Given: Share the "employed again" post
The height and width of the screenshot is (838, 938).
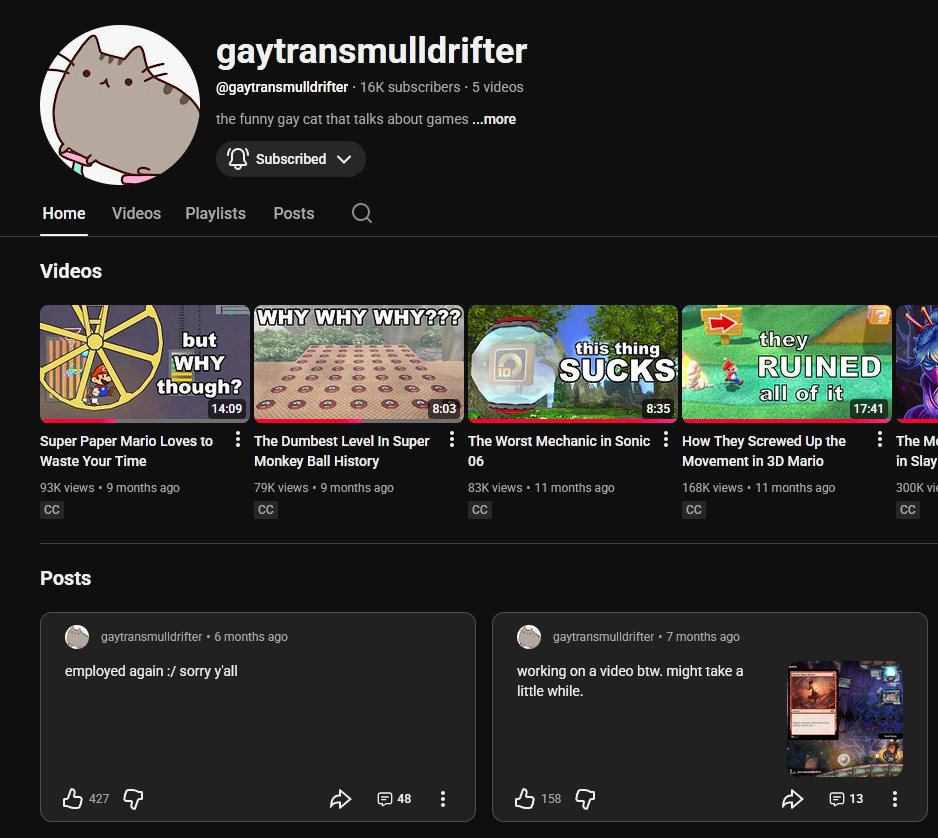Looking at the screenshot, I should click(341, 798).
